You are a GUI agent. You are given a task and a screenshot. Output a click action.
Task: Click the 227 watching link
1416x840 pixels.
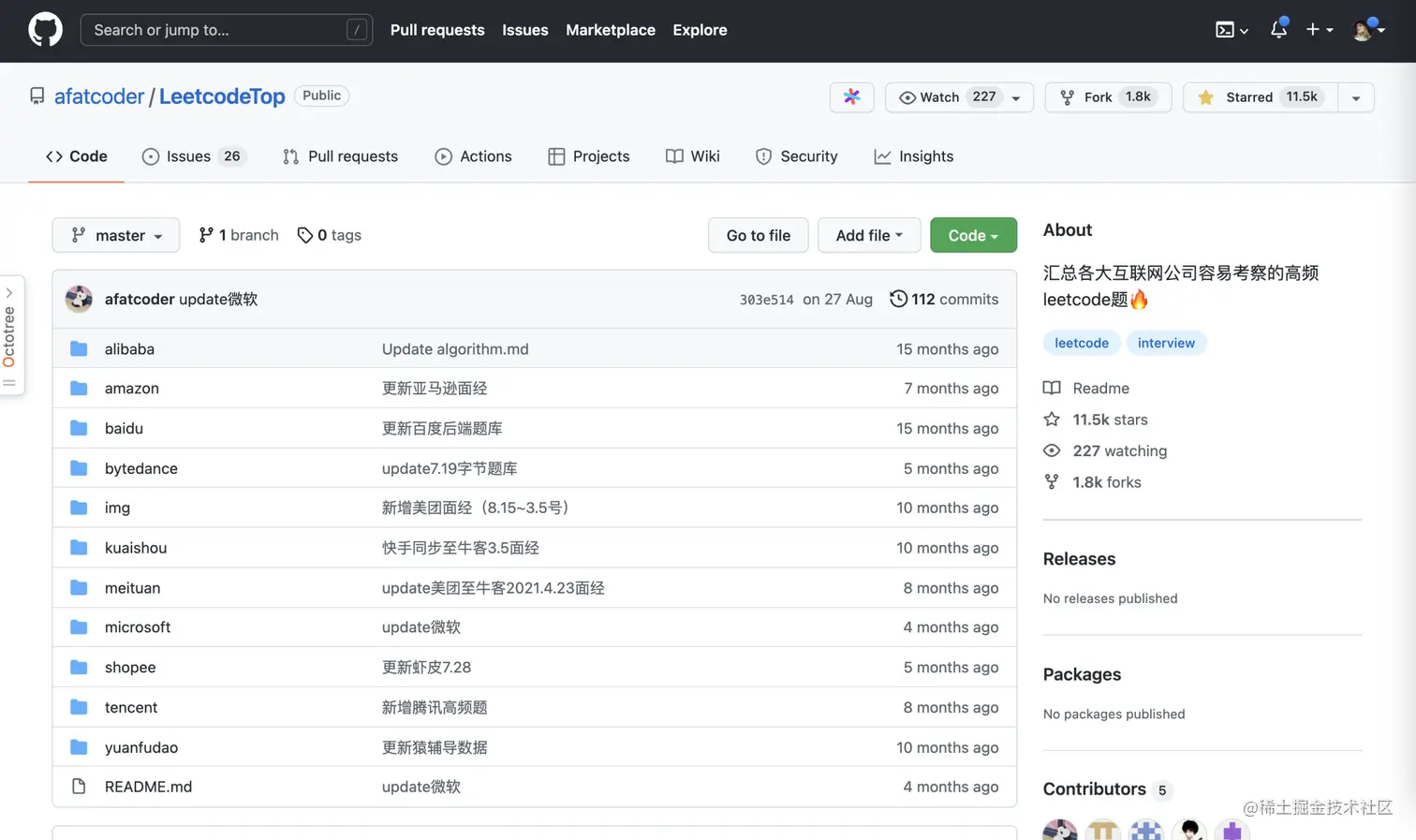pos(1105,450)
